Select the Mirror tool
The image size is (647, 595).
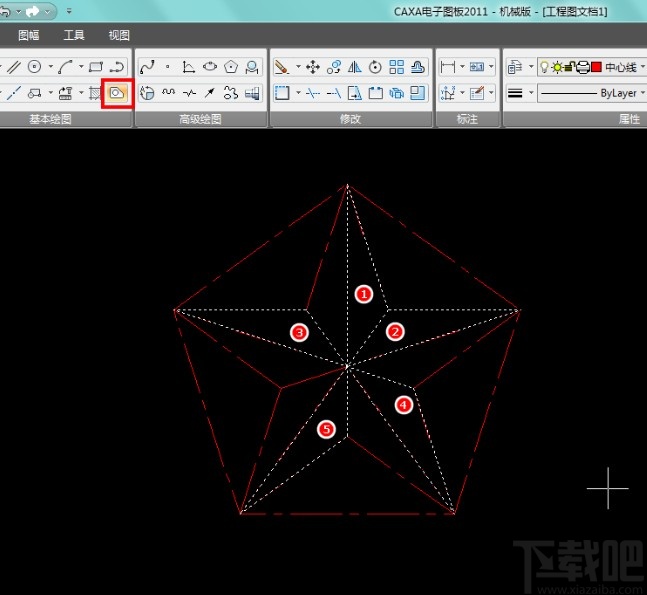click(x=354, y=67)
